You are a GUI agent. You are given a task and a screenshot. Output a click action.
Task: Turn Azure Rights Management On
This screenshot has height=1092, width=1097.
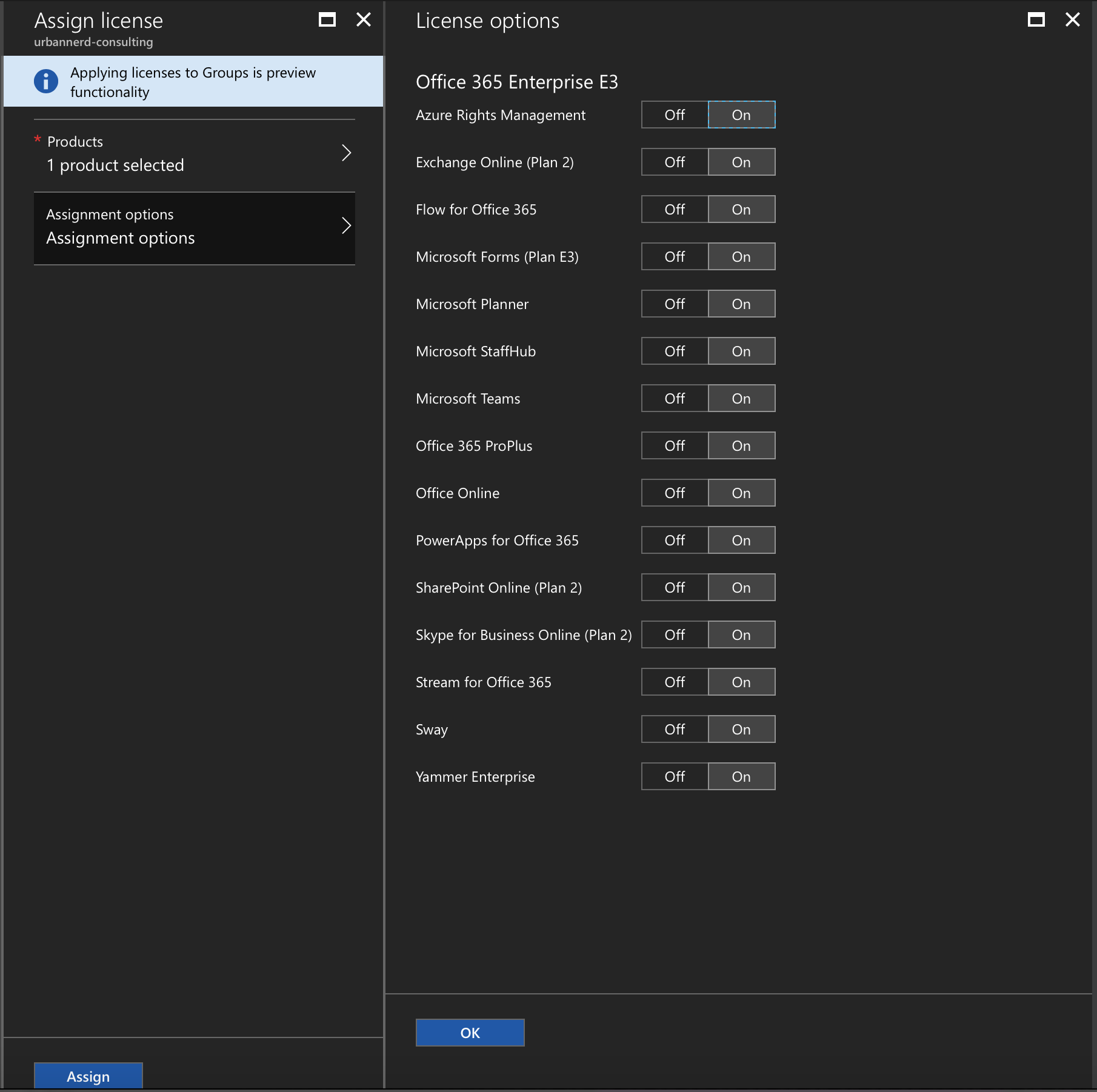(x=741, y=115)
